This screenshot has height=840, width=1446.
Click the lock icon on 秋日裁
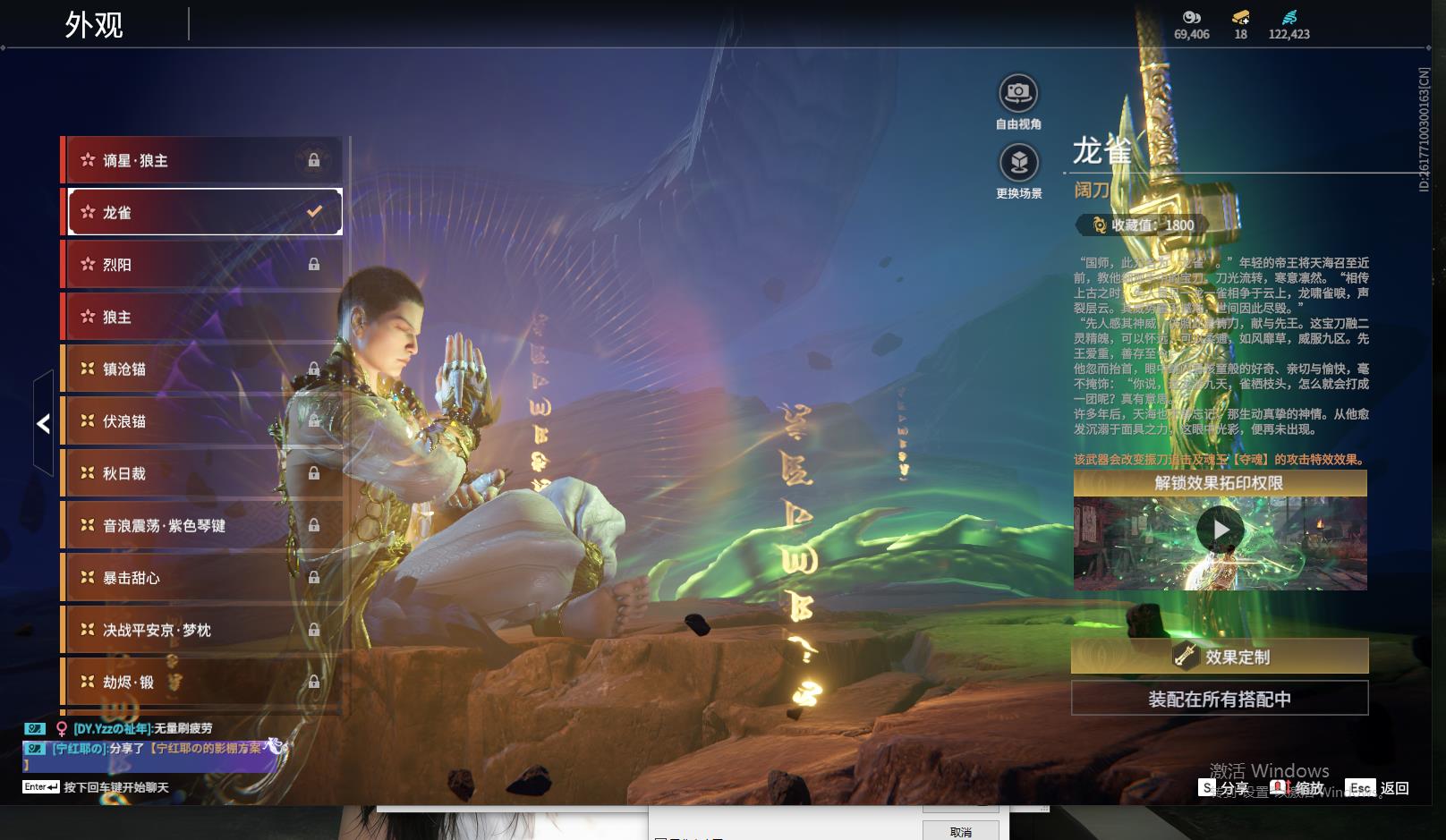pyautogui.click(x=314, y=473)
